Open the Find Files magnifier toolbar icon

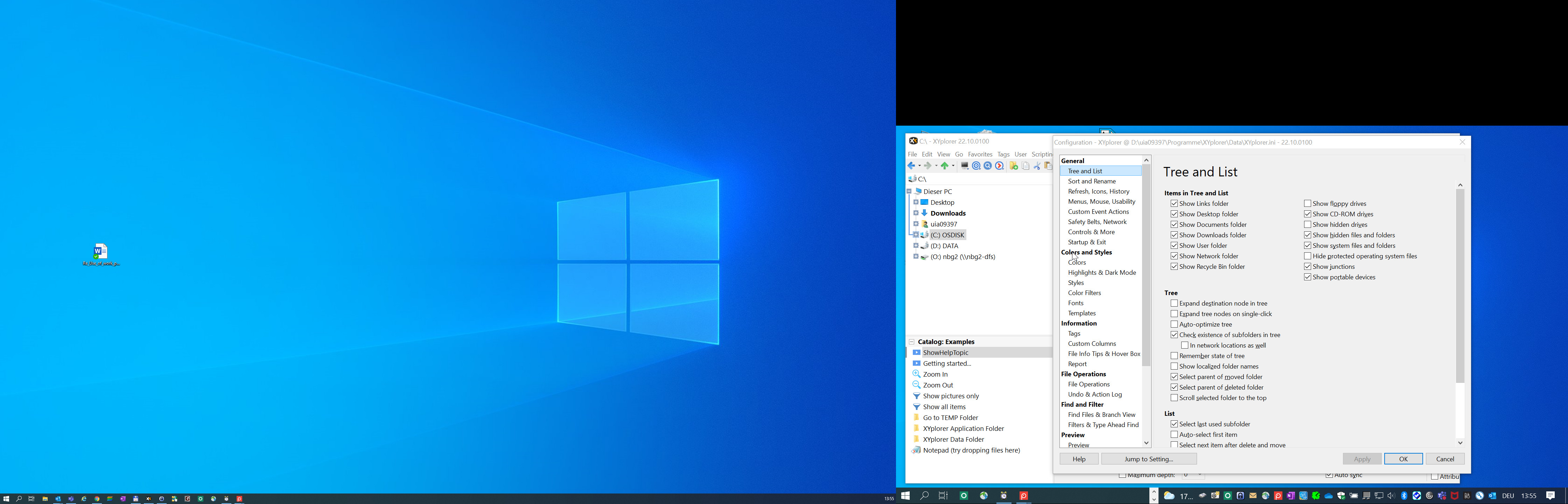(988, 166)
